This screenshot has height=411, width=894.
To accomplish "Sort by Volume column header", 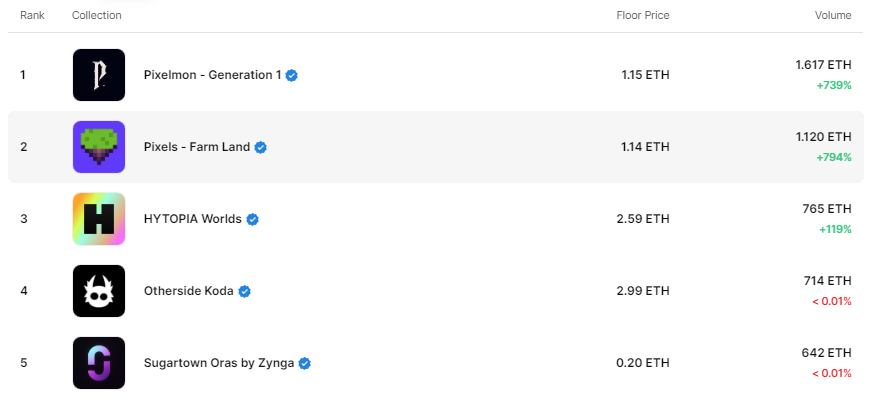I will [833, 15].
